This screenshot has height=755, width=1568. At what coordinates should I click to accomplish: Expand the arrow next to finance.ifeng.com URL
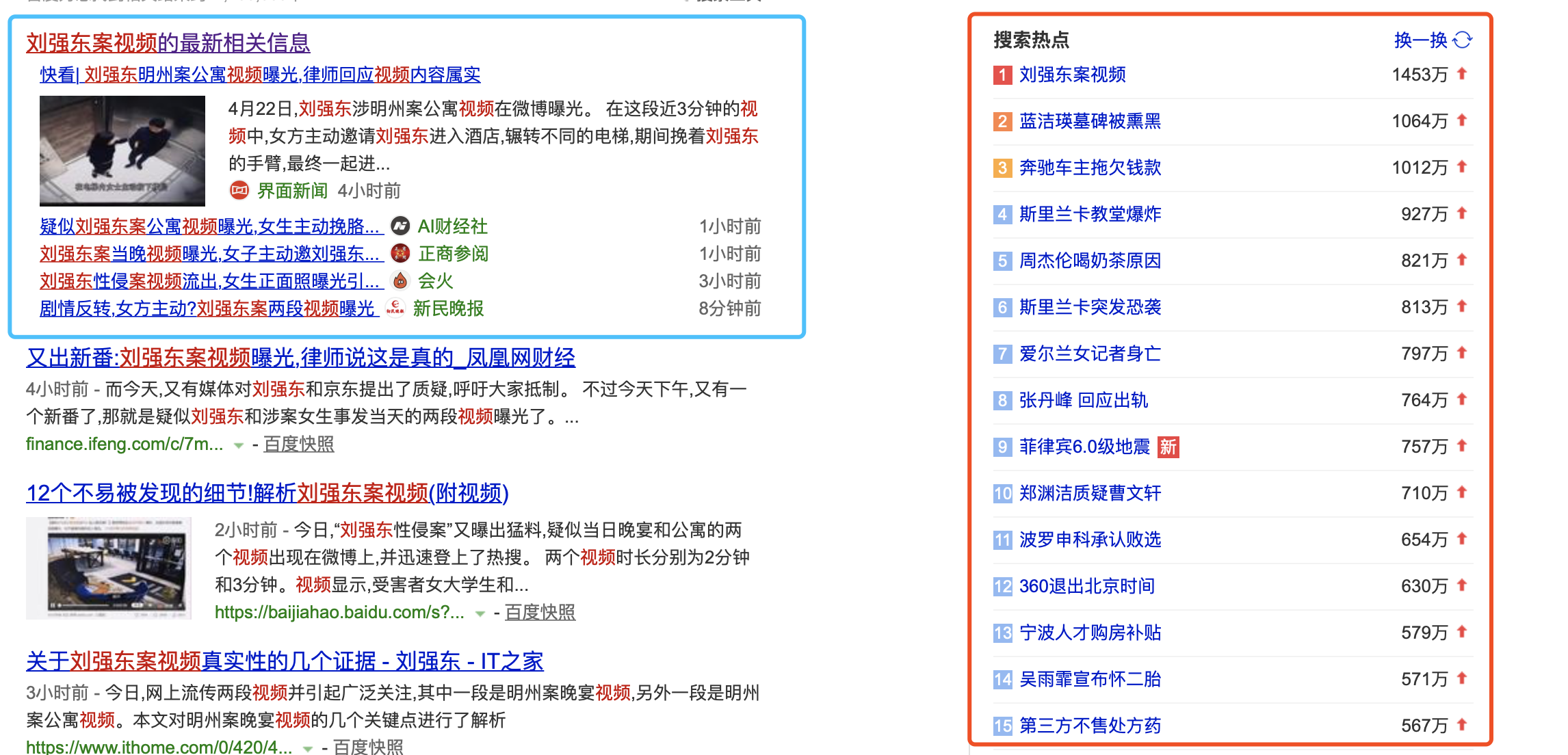click(239, 445)
